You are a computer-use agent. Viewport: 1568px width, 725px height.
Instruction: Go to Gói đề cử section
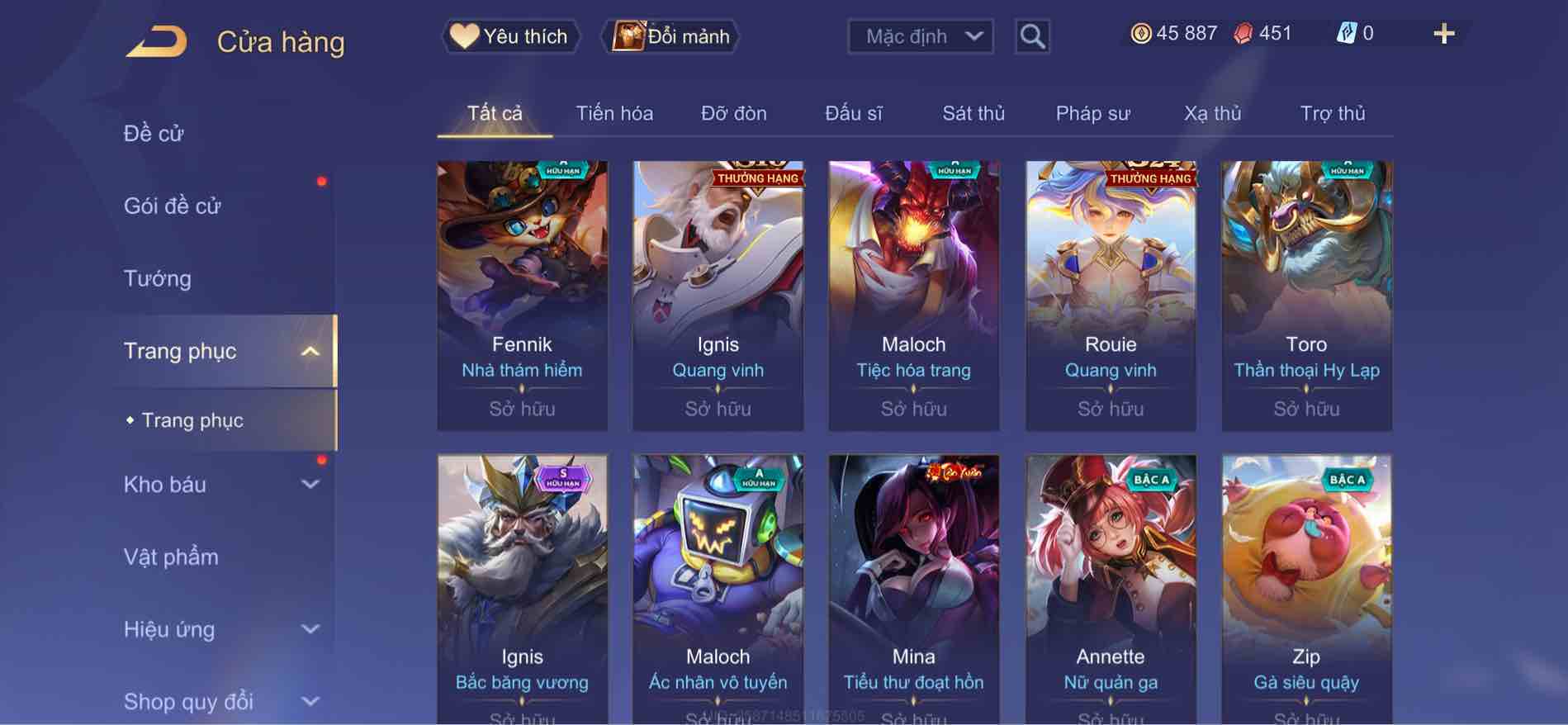pyautogui.click(x=173, y=206)
